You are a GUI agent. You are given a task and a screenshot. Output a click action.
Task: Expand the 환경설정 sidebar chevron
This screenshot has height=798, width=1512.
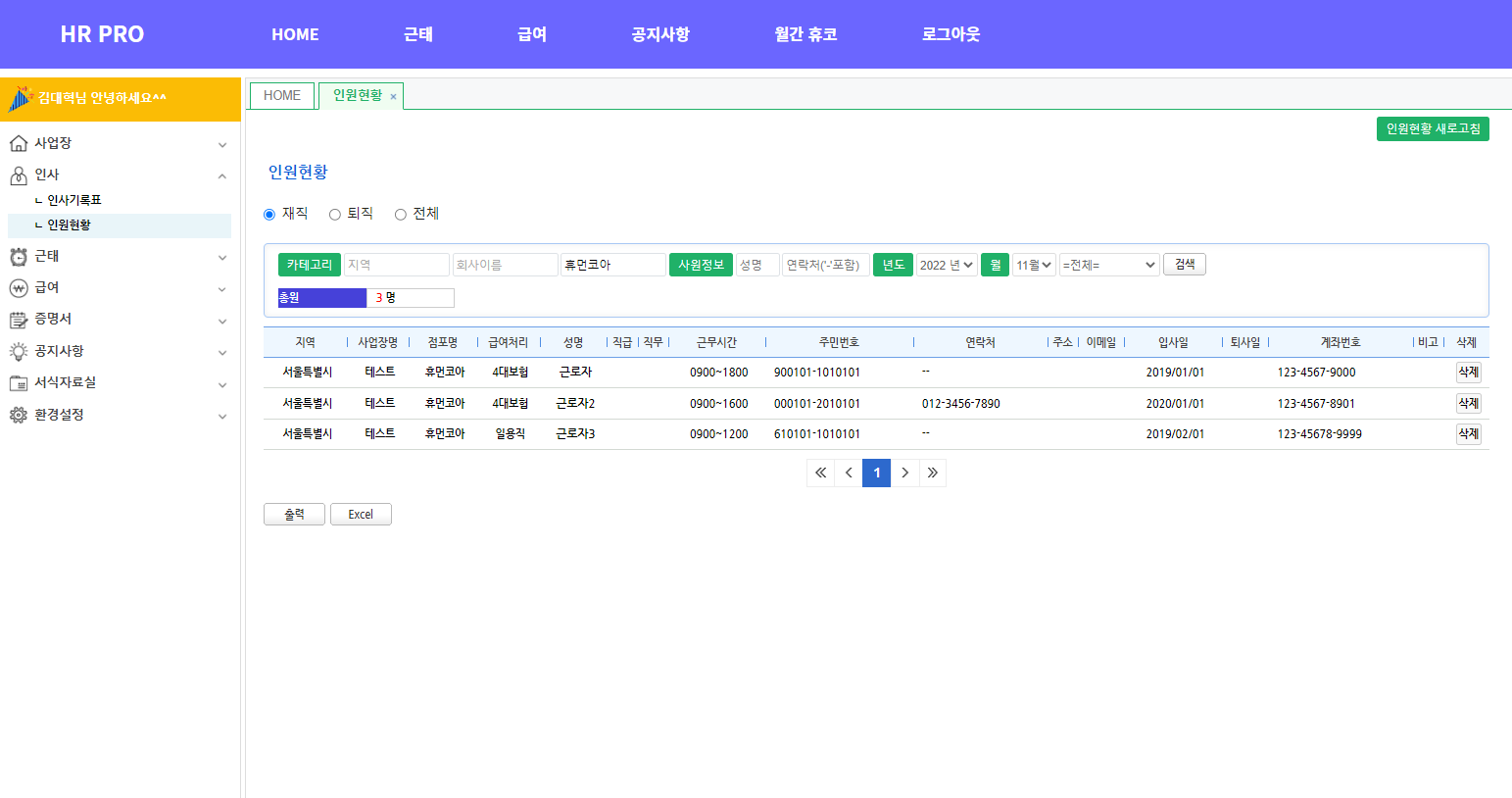tap(222, 417)
